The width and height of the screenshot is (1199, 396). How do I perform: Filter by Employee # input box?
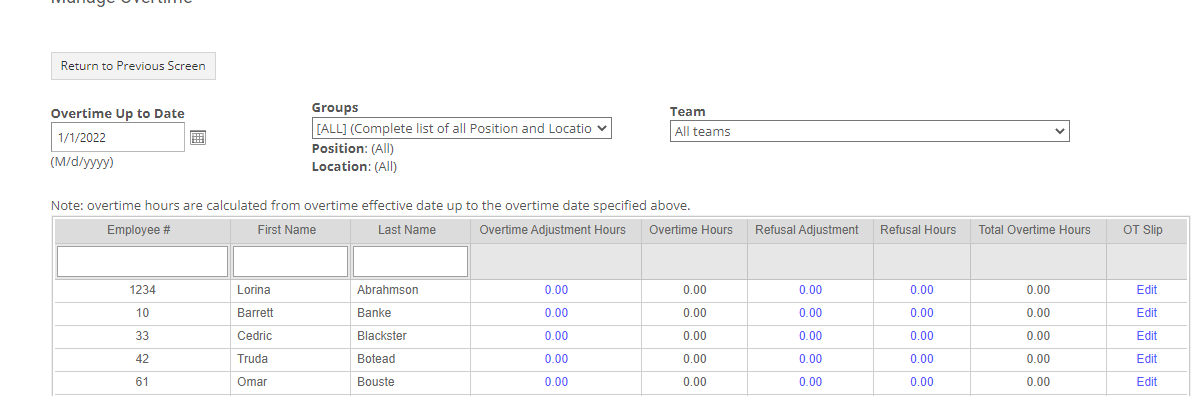[x=142, y=261]
